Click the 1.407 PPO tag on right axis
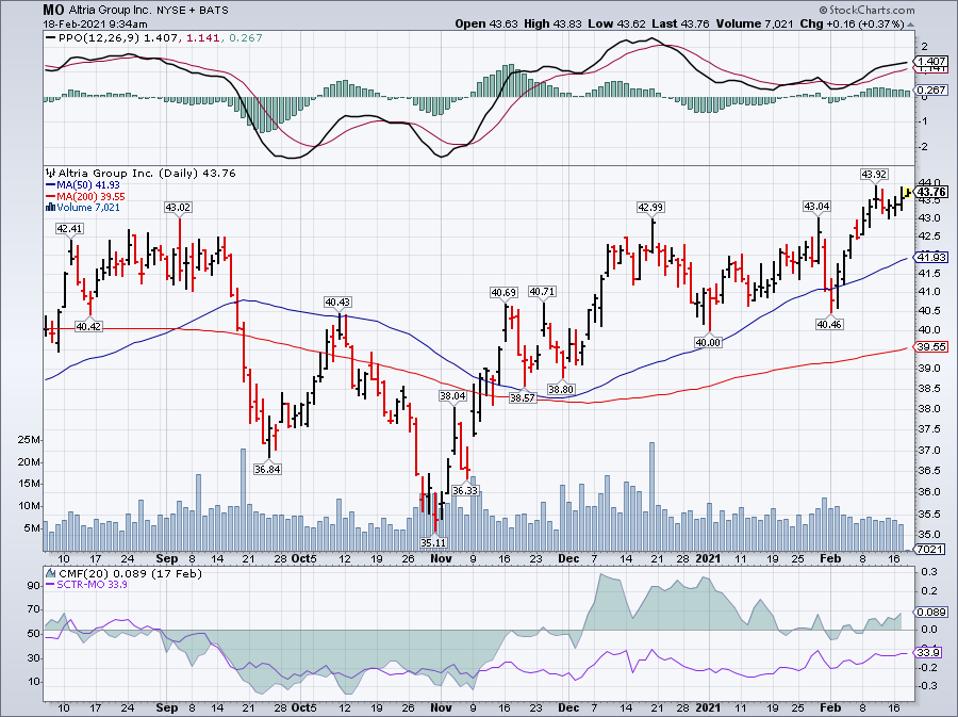Image resolution: width=958 pixels, height=717 pixels. pos(932,62)
